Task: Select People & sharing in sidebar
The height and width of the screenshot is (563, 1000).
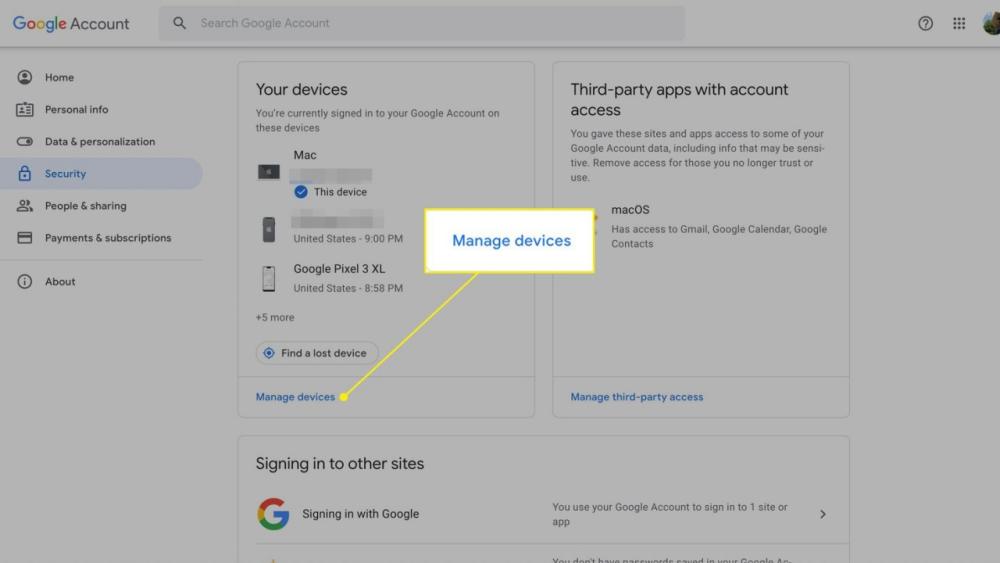Action: click(x=85, y=206)
